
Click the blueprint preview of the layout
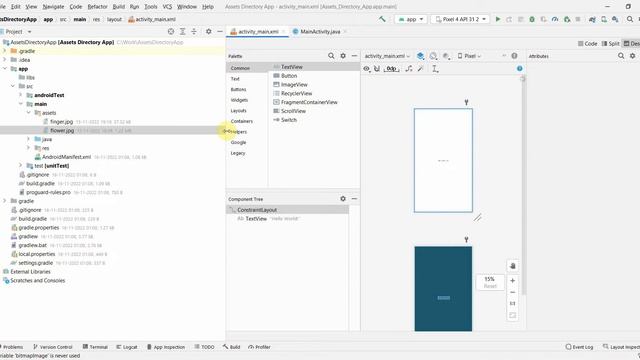coord(443,289)
